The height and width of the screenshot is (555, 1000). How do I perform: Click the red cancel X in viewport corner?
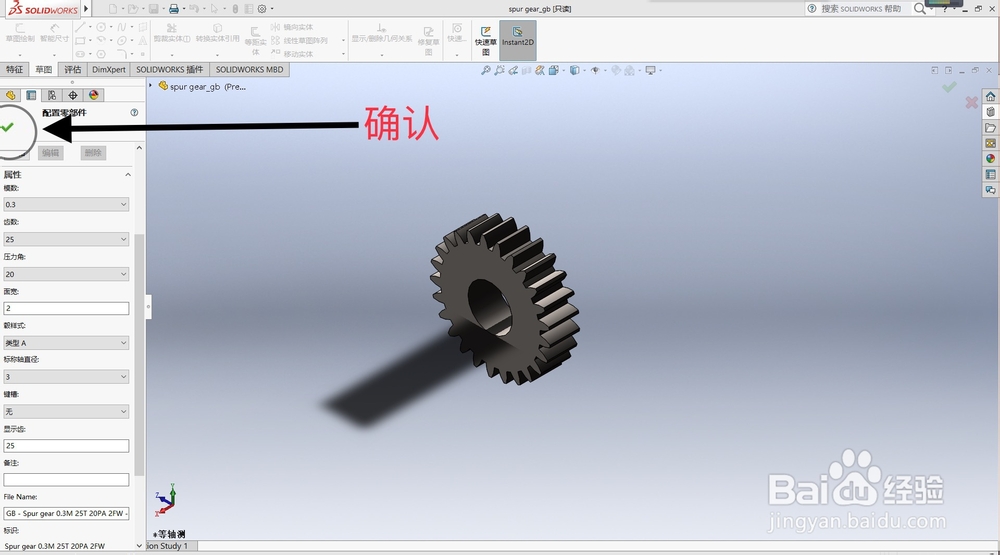pos(971,102)
